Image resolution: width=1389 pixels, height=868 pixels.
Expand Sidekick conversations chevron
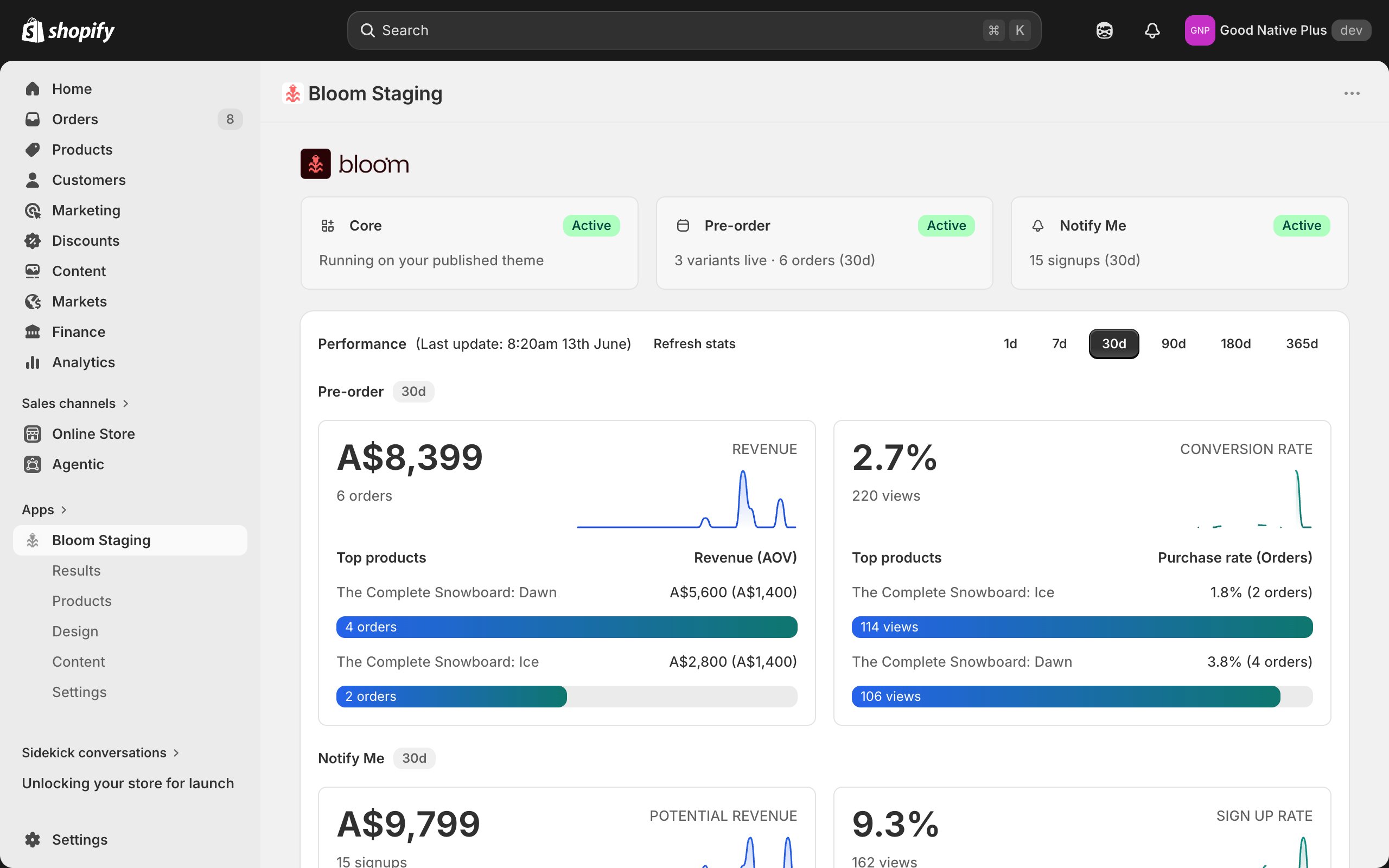click(176, 752)
